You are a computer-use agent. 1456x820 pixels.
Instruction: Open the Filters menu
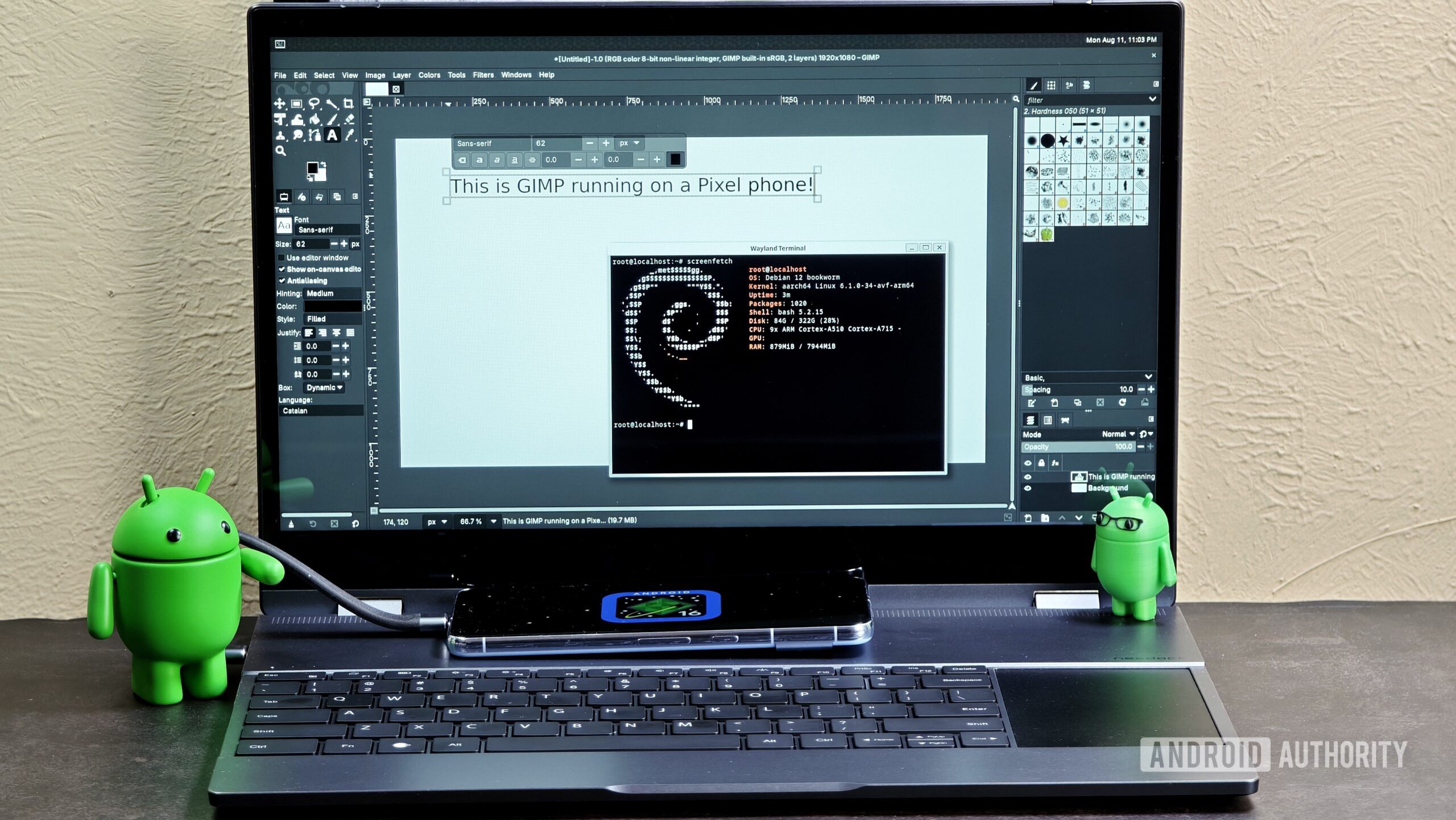(x=483, y=75)
